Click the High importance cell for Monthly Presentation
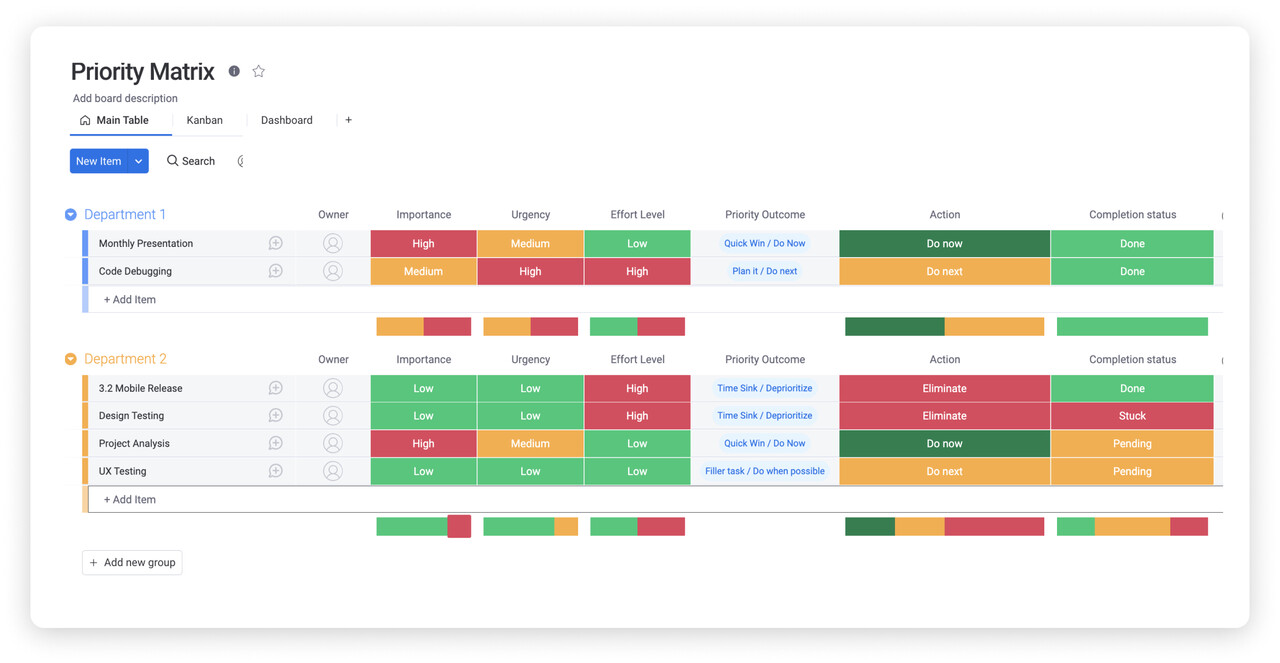 coord(423,243)
